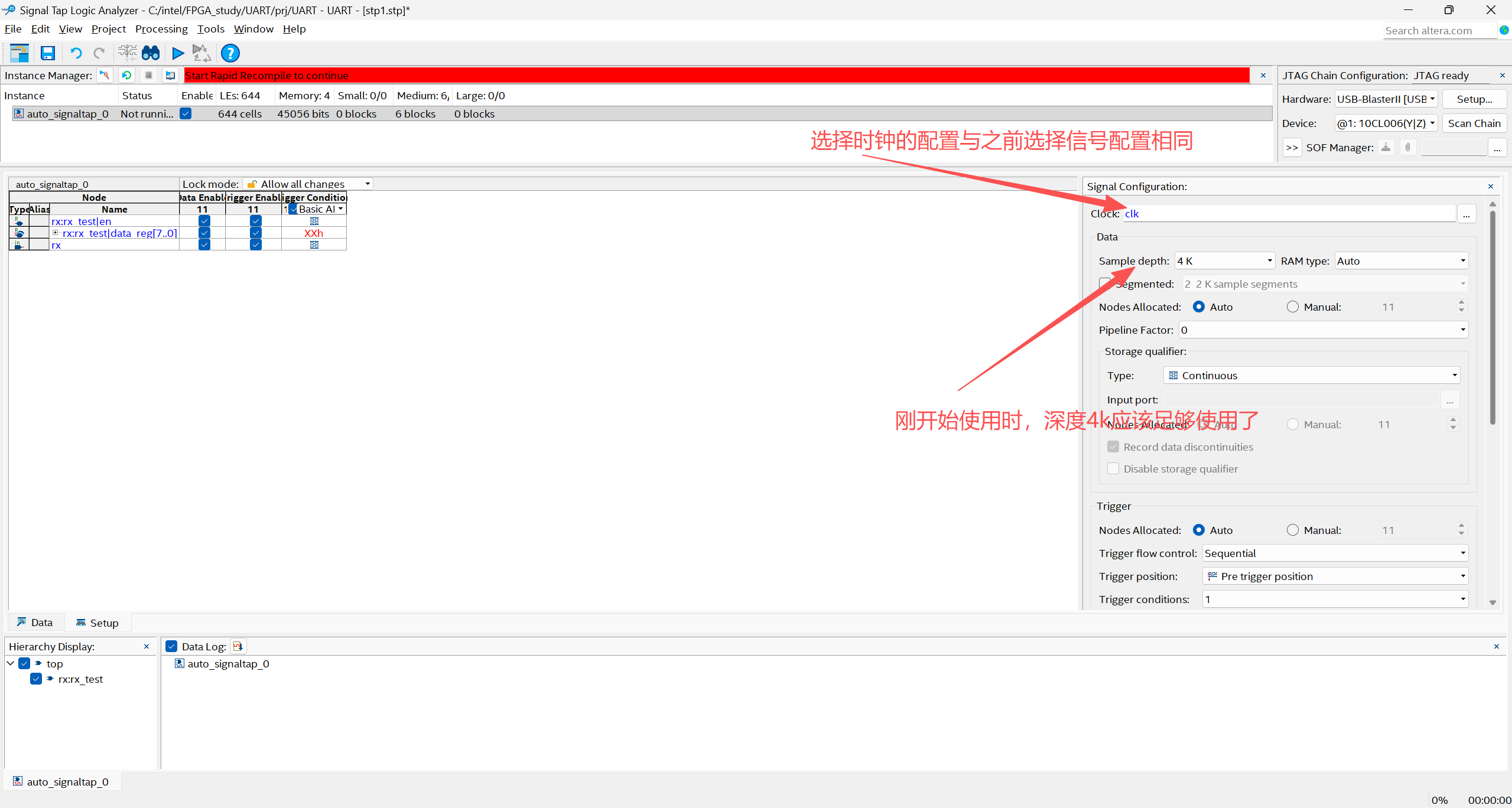Open Node Finder binoculars icon
The image size is (1512, 808).
point(151,53)
